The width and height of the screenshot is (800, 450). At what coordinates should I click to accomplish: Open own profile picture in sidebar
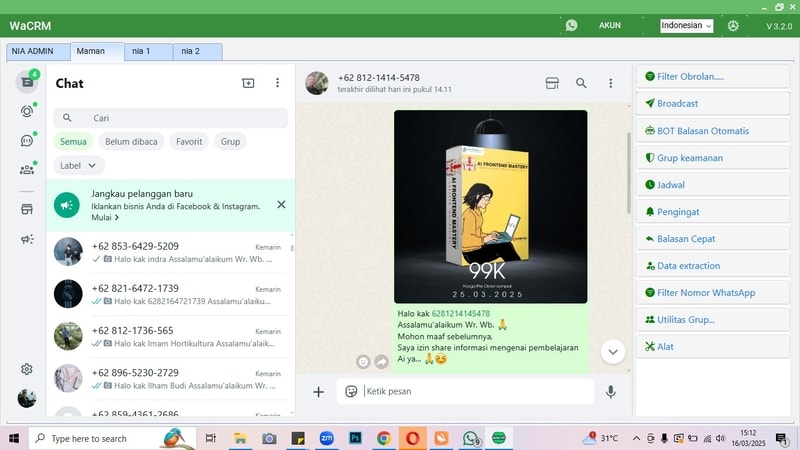[27, 398]
